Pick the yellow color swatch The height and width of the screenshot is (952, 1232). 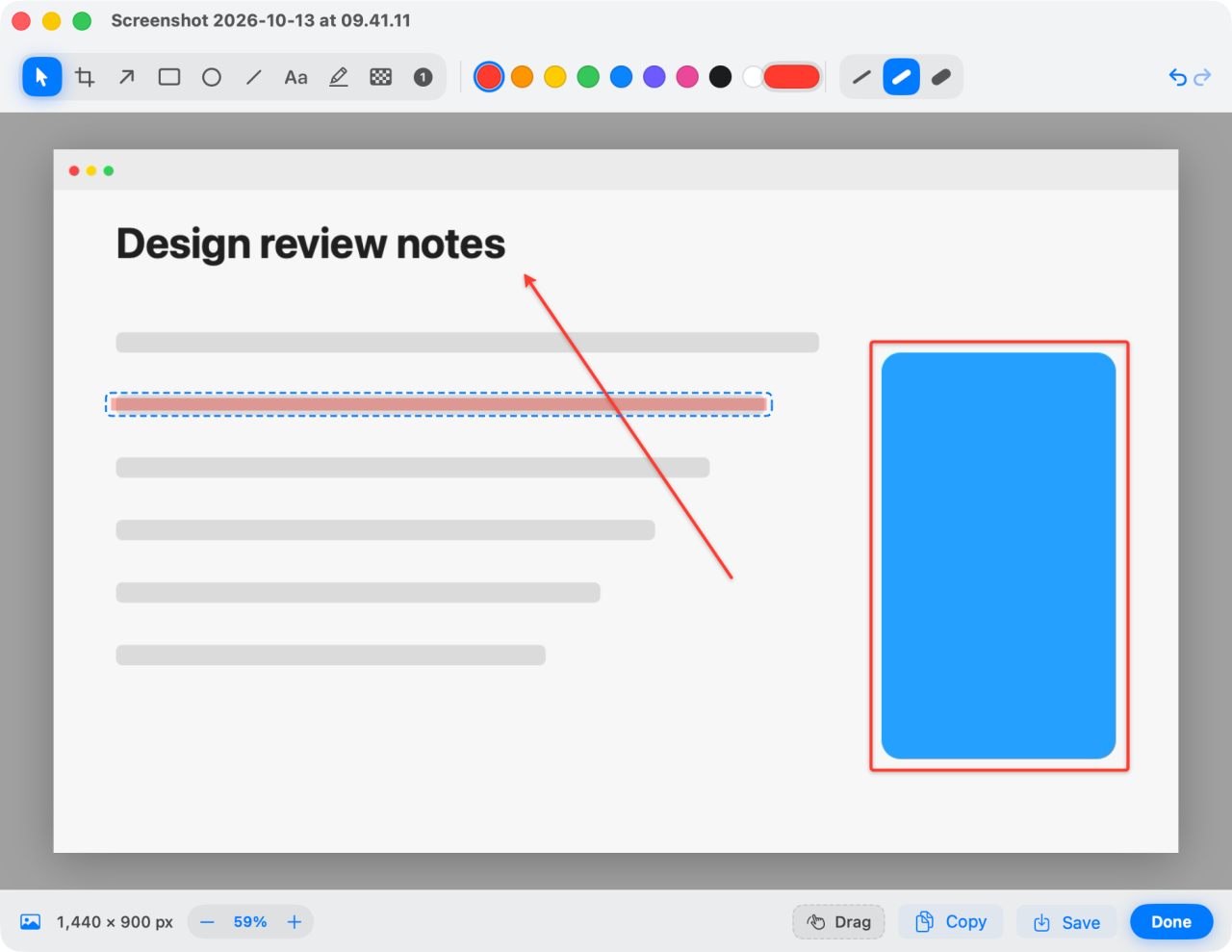click(555, 77)
